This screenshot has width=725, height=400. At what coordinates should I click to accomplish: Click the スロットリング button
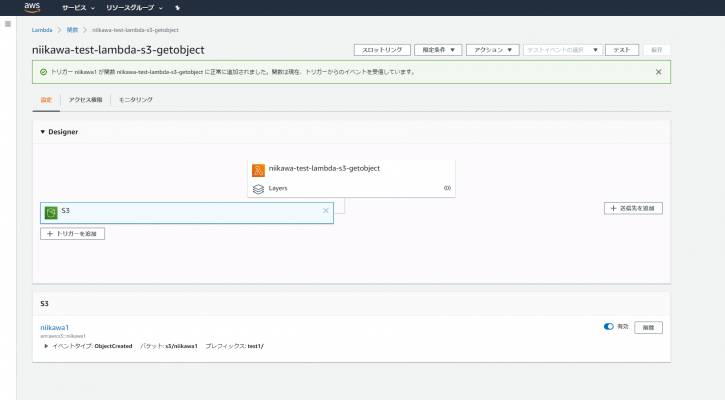(x=382, y=50)
